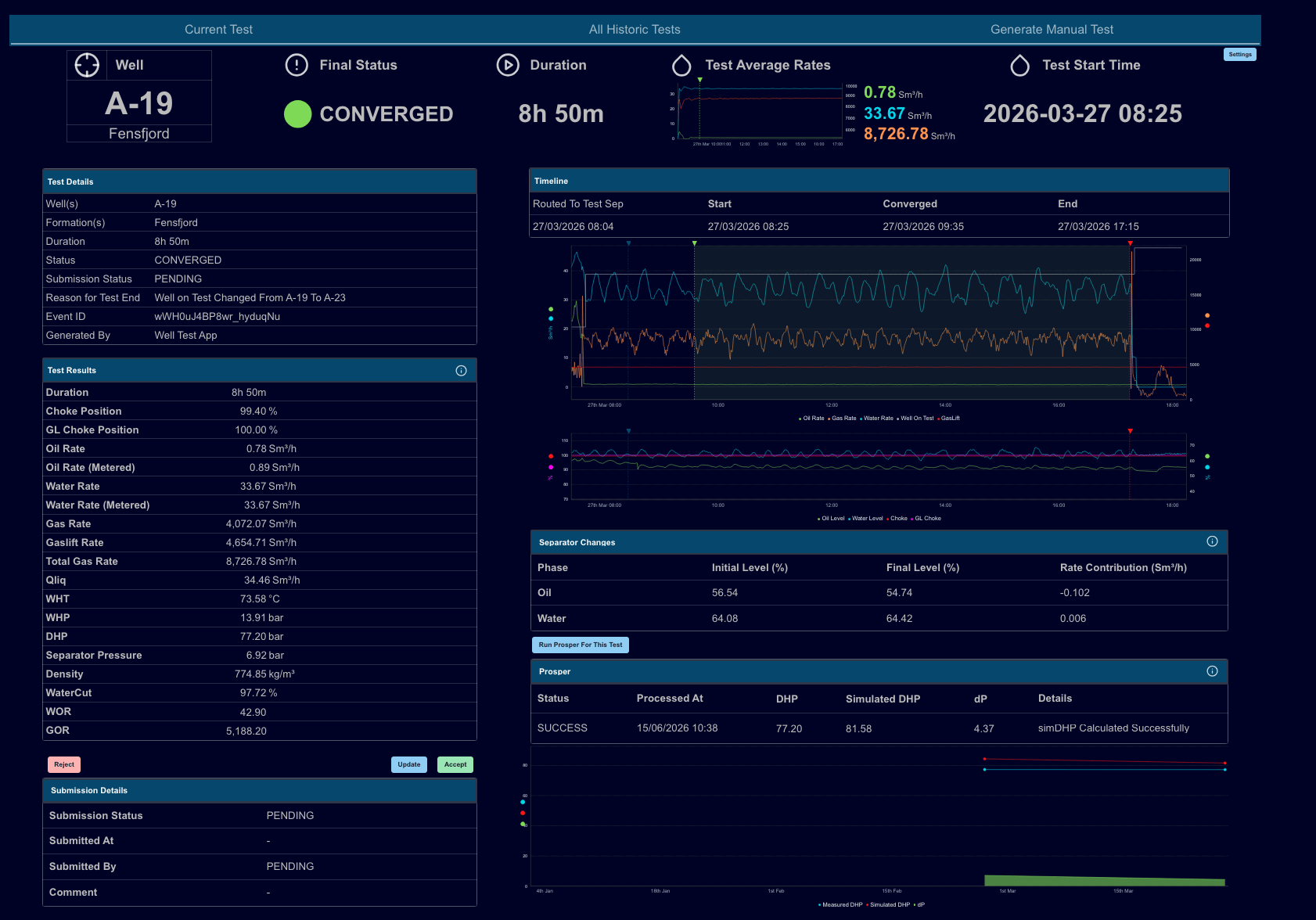Viewport: 1316px width, 920px height.
Task: Open the Generate Manual Test tab
Action: point(1052,30)
